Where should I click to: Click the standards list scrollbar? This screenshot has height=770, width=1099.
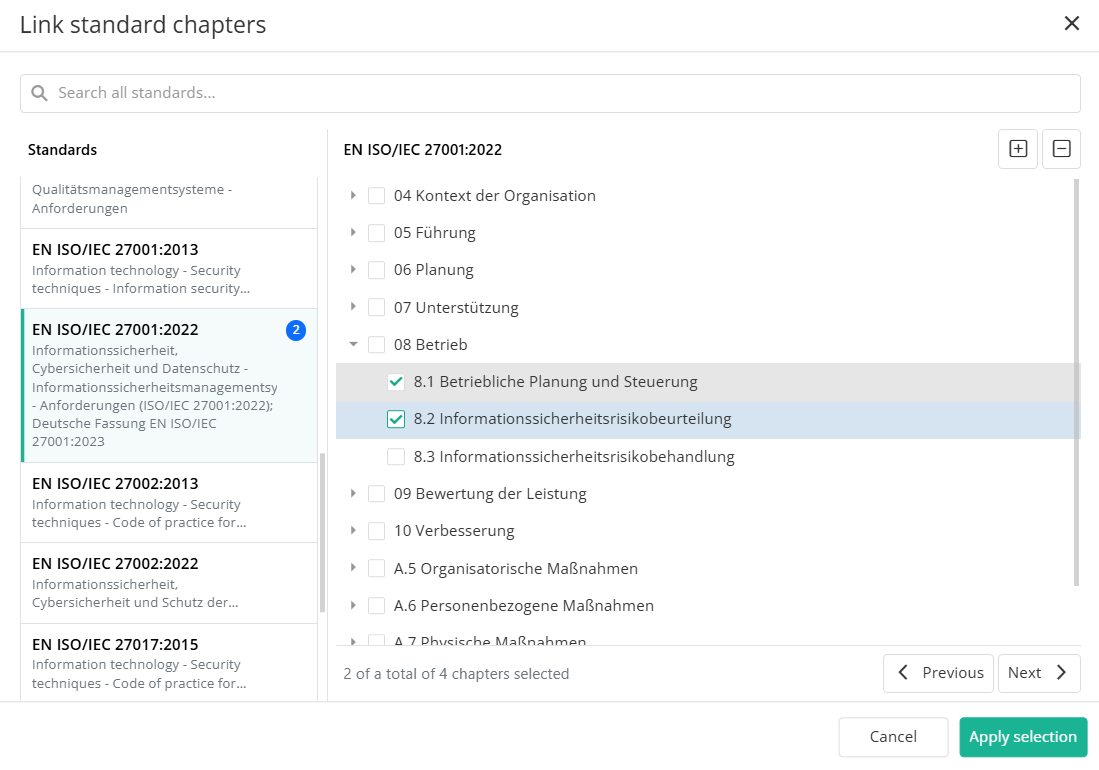pyautogui.click(x=322, y=532)
